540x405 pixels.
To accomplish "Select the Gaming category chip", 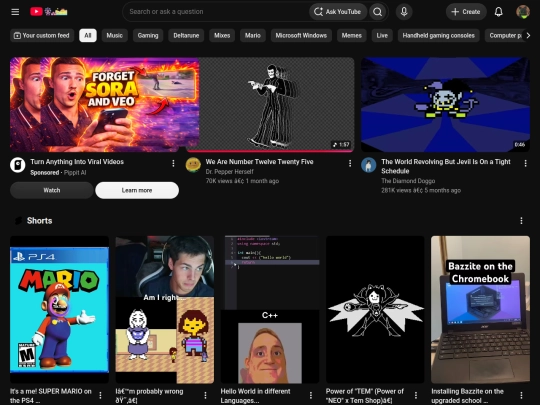I will 148,35.
